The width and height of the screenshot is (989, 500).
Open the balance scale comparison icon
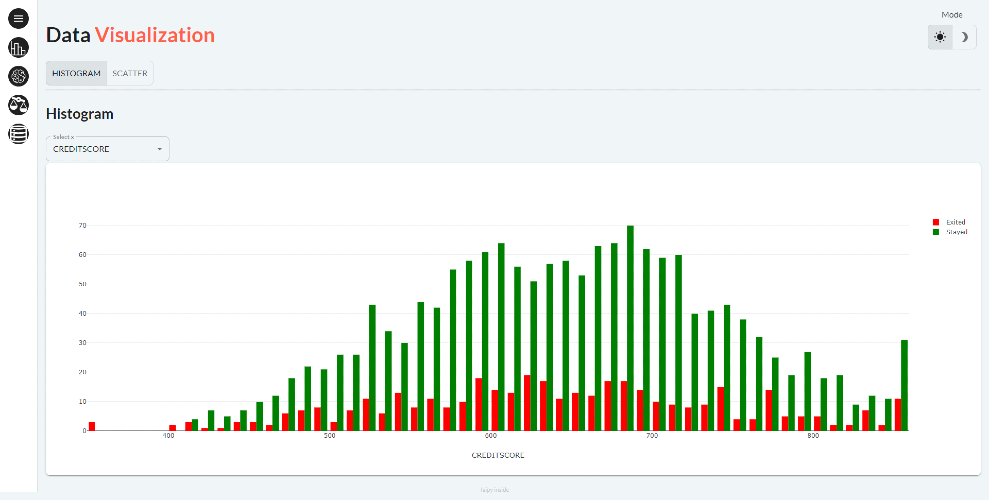point(18,105)
